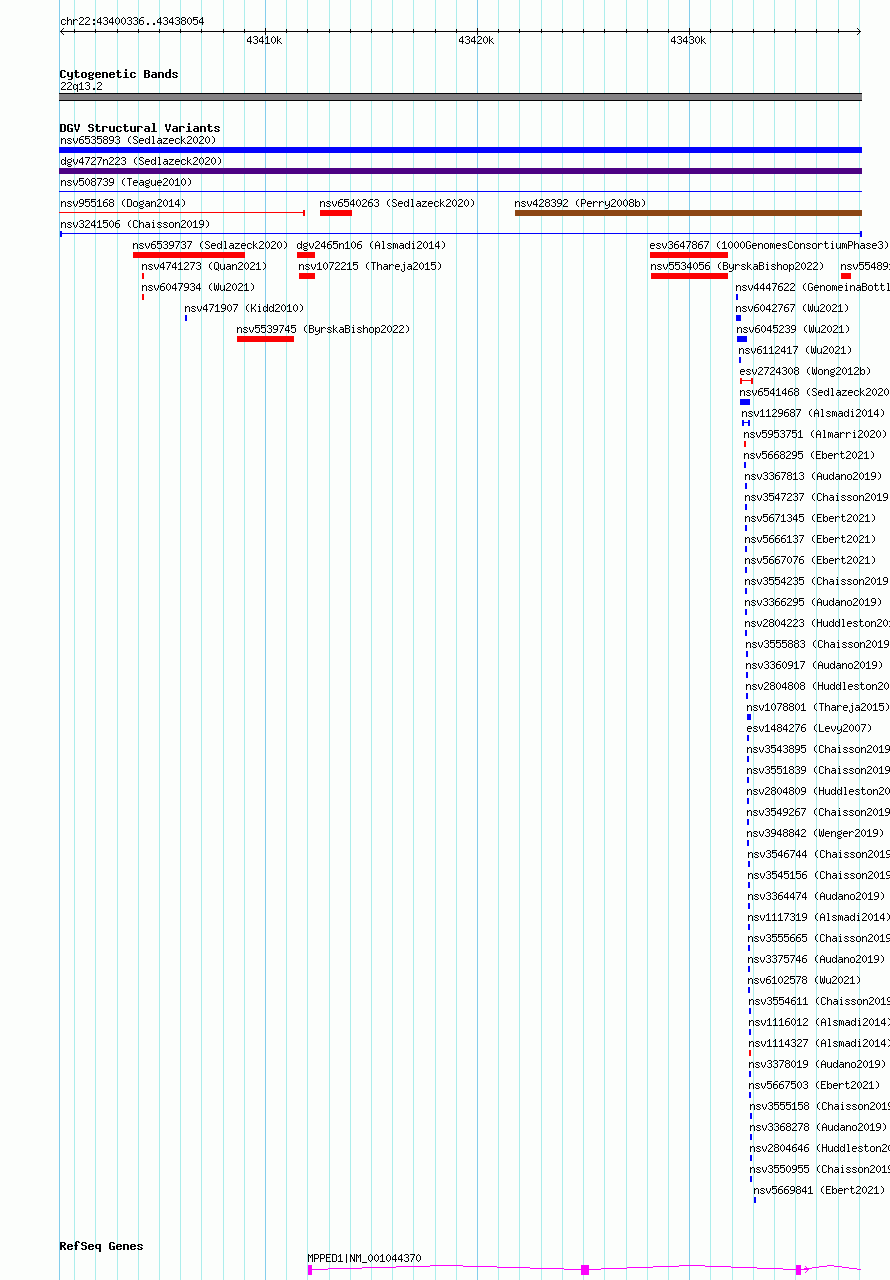Click nsv1114327 (Alsmadi2014) label
The height and width of the screenshot is (1280, 890).
click(820, 1043)
